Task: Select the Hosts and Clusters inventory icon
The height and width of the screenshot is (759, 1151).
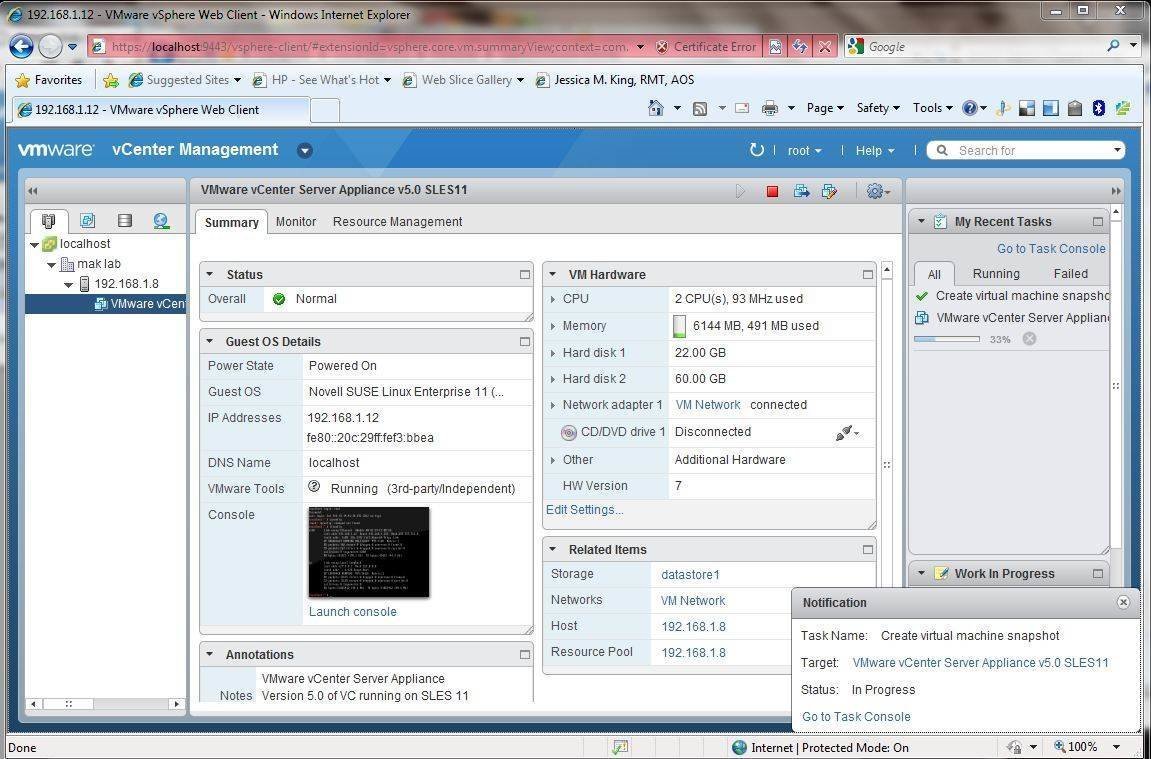Action: coord(48,220)
